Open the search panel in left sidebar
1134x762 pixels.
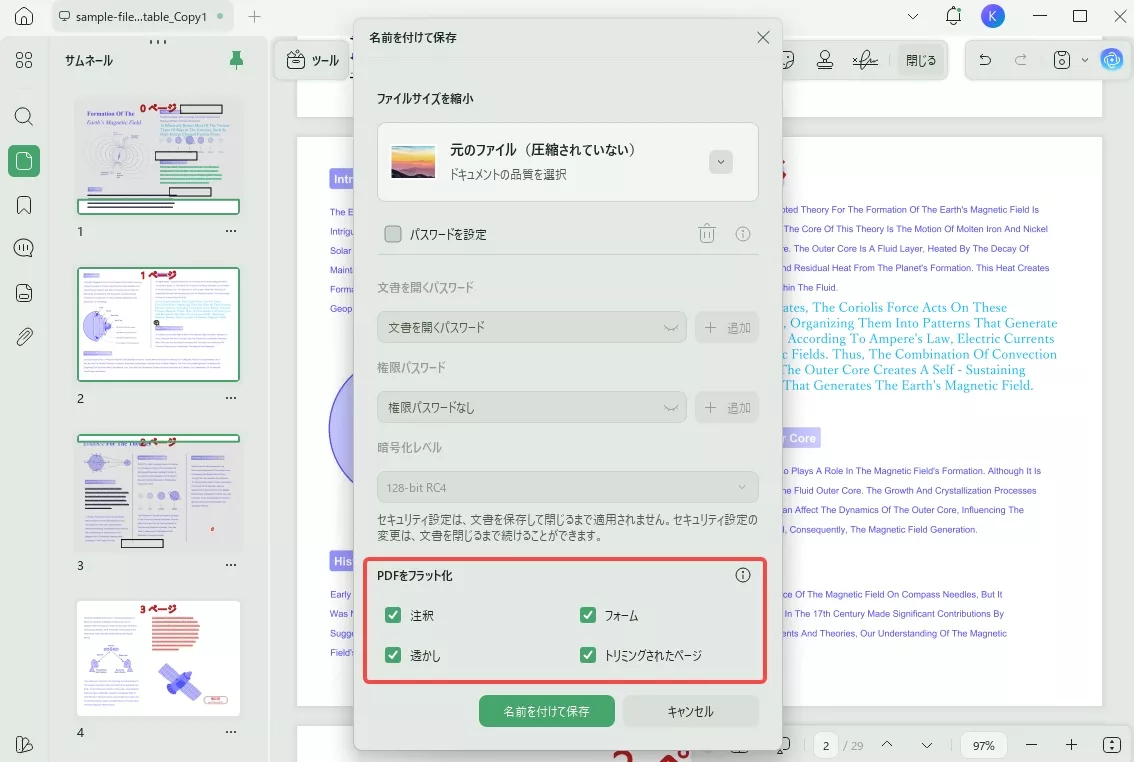[24, 116]
